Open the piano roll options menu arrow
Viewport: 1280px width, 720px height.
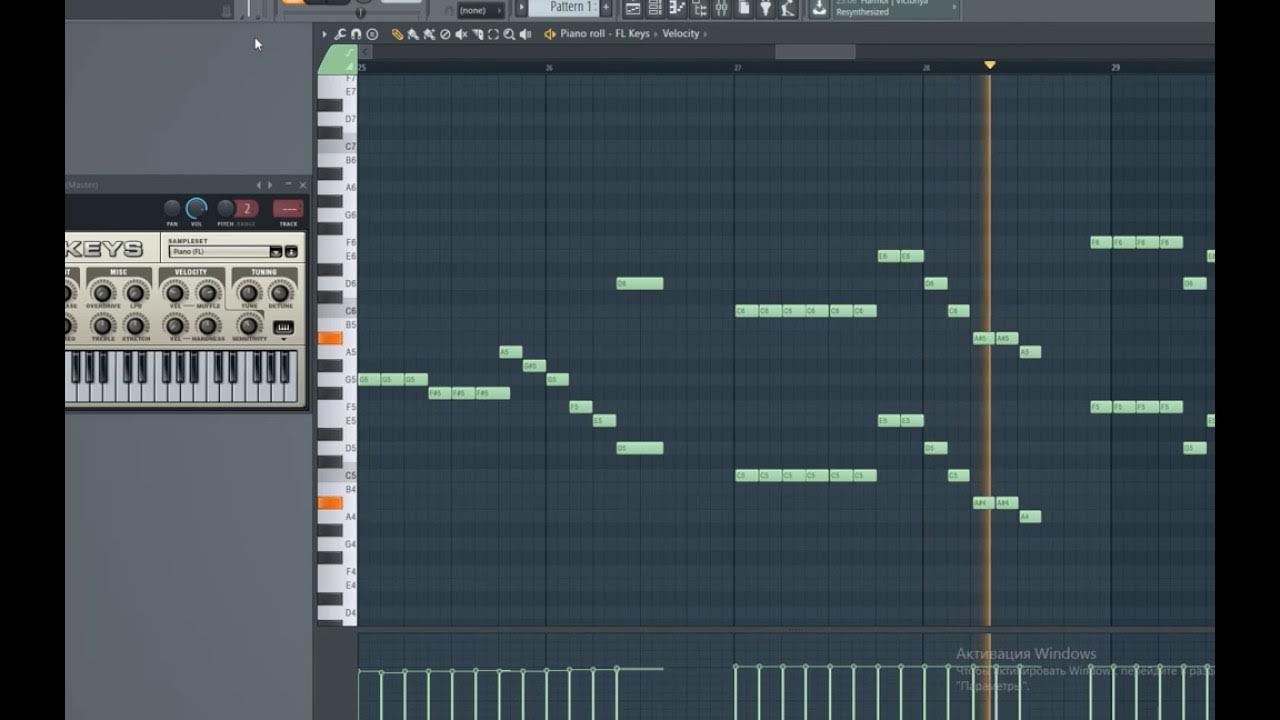pos(324,34)
